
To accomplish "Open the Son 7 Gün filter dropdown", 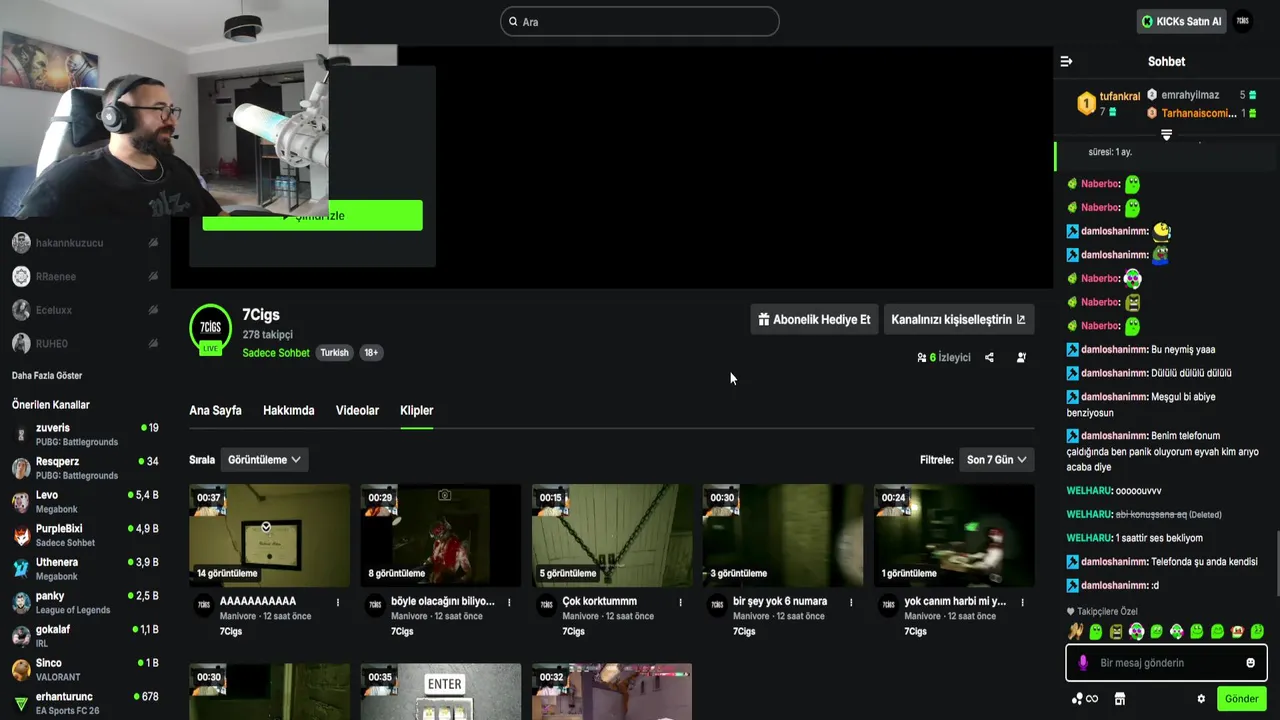I will [996, 460].
